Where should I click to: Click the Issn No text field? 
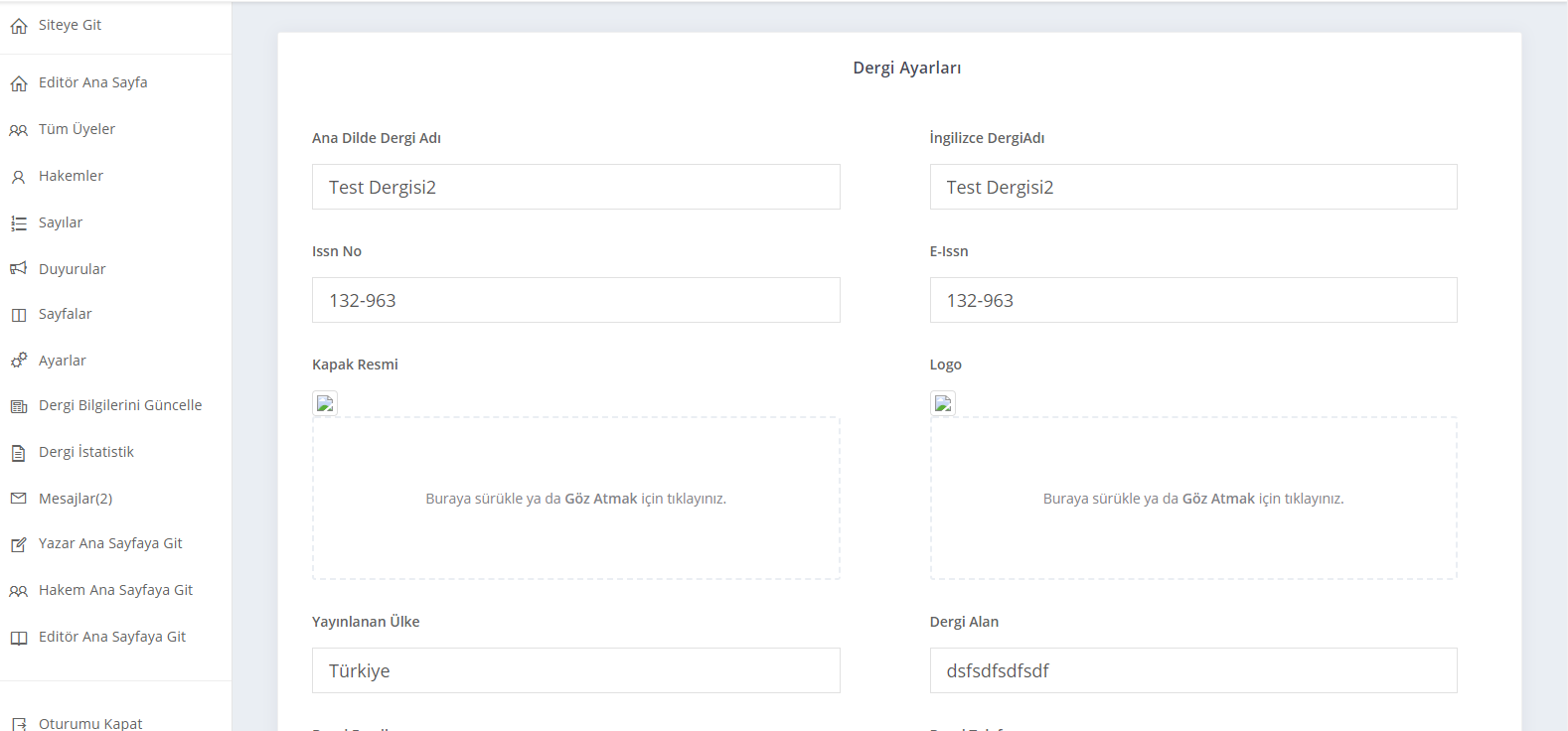(575, 300)
